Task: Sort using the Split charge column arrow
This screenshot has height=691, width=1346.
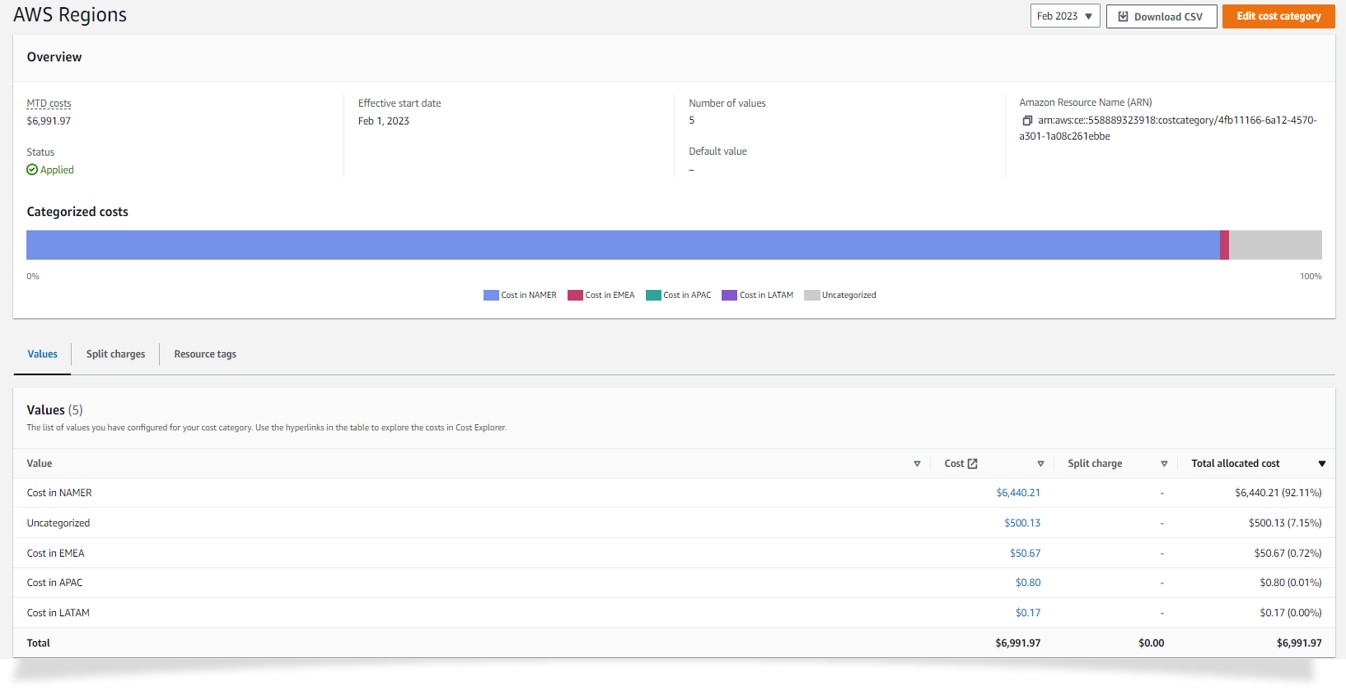Action: click(1164, 464)
